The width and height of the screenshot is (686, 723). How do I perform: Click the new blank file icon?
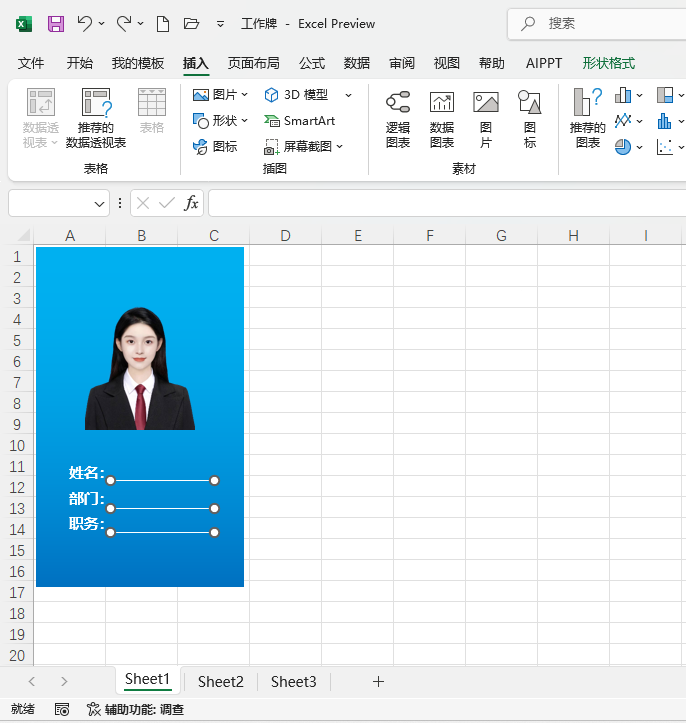(163, 23)
